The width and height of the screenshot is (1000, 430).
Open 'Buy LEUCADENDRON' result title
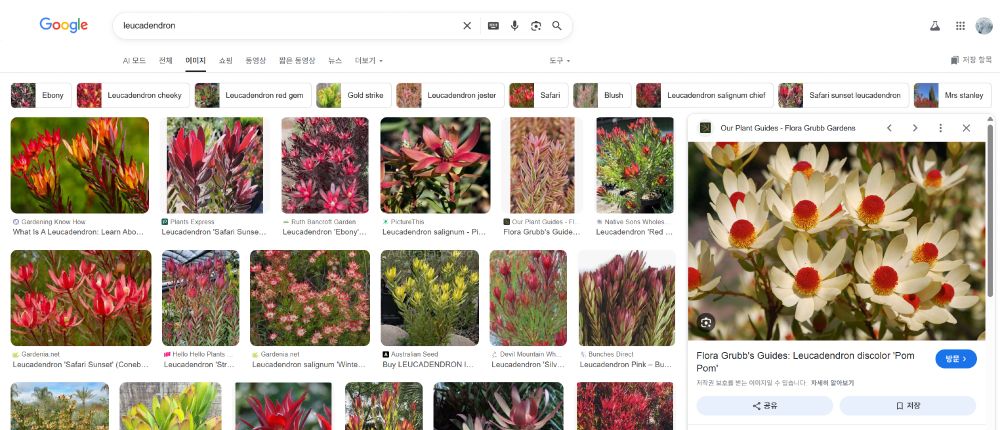[428, 364]
